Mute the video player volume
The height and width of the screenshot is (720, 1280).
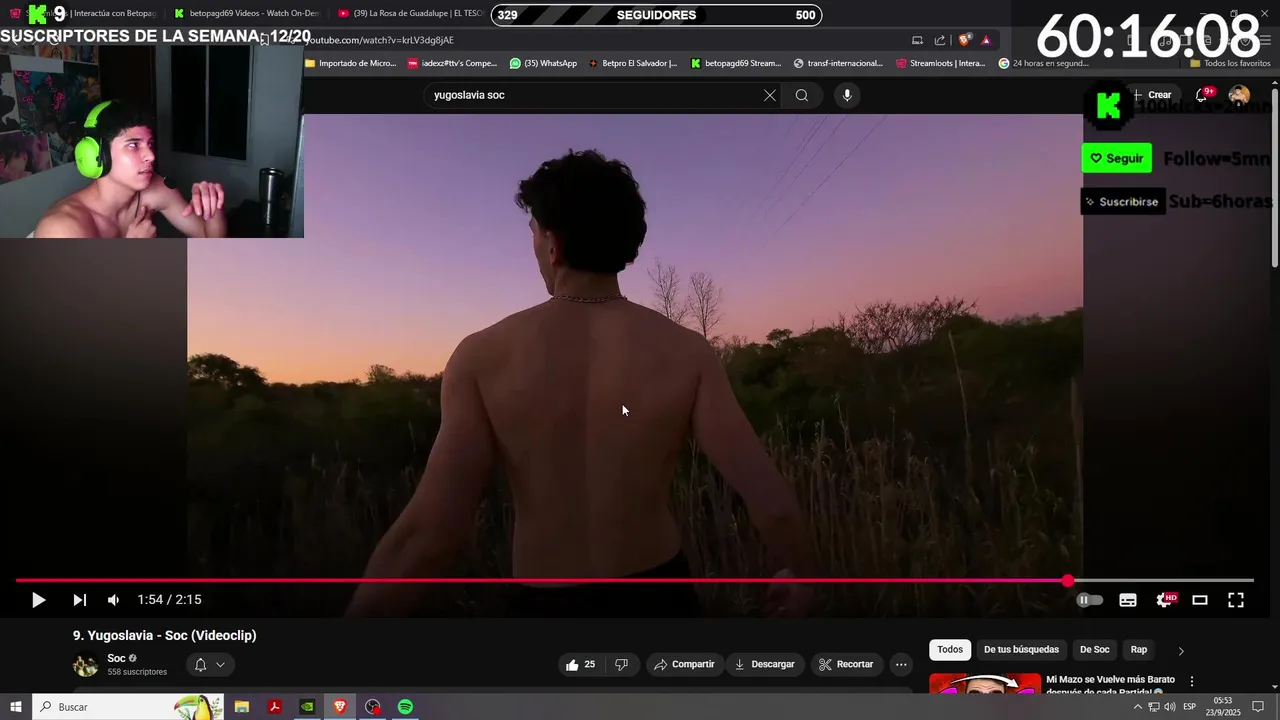click(113, 600)
